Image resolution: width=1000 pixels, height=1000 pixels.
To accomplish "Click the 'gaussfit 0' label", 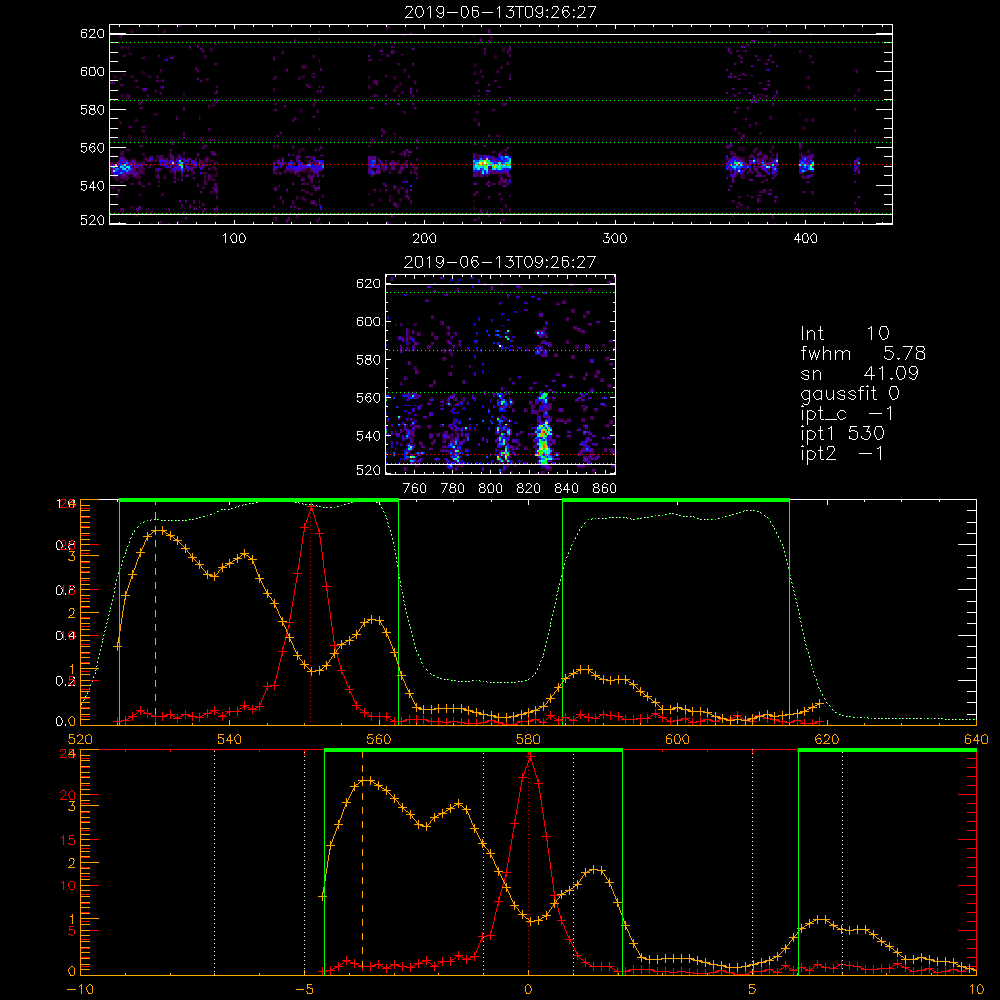I will 849,394.
